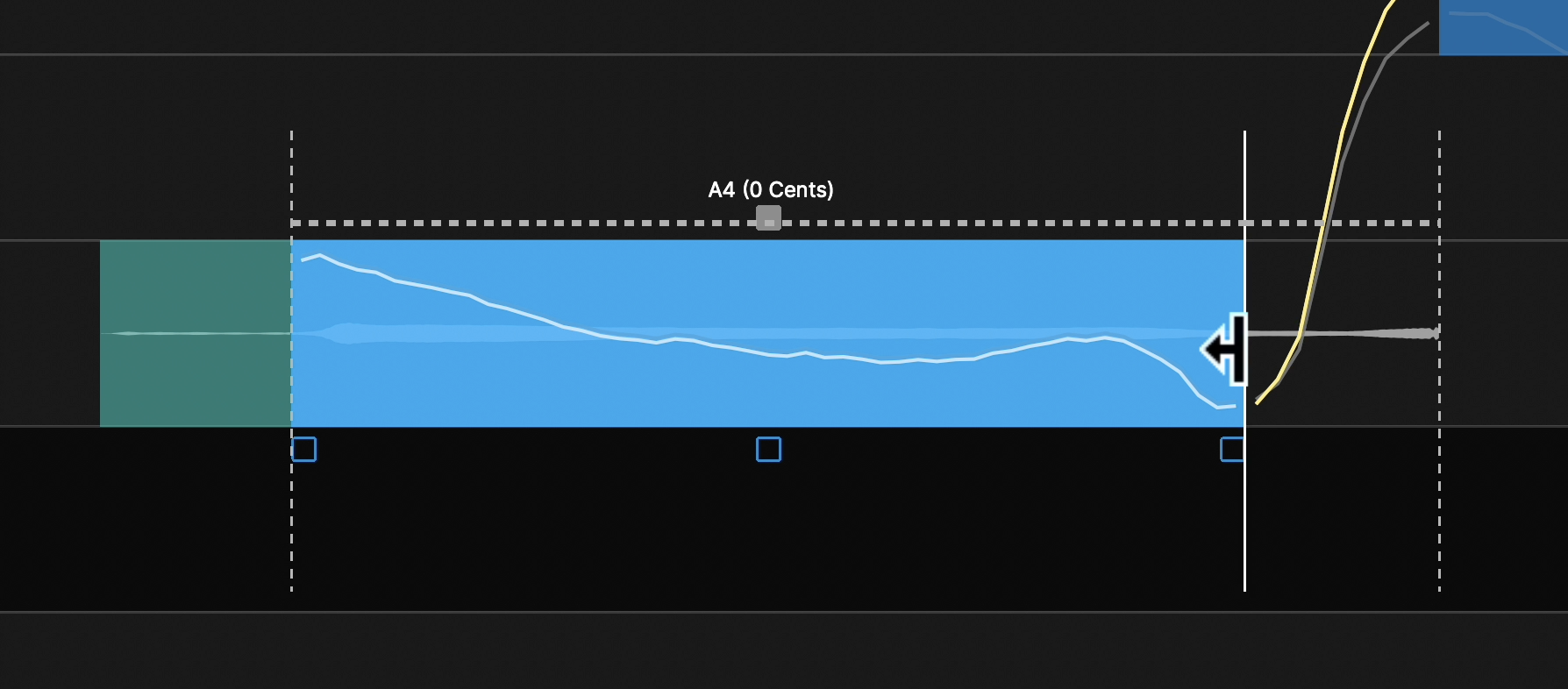Click the A4 (0 Cents) pitch label
1568x689 pixels.
[770, 189]
